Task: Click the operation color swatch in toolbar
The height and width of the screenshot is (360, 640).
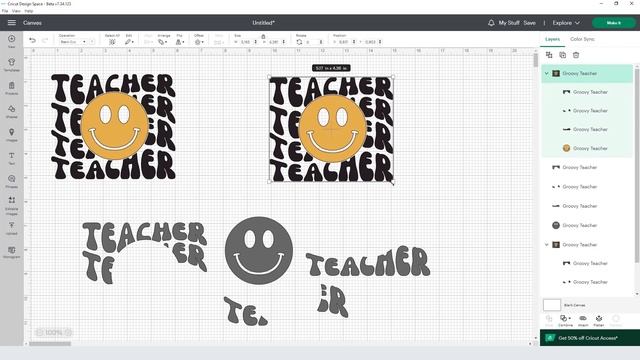Action: (x=91, y=42)
